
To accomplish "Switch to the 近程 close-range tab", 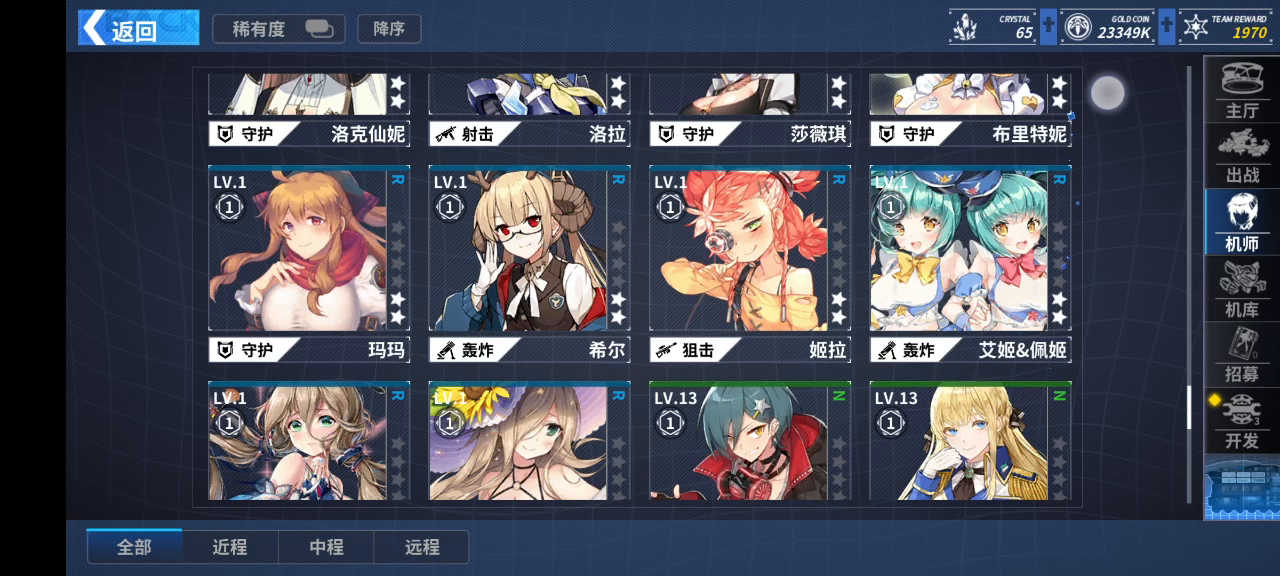I will [x=229, y=547].
